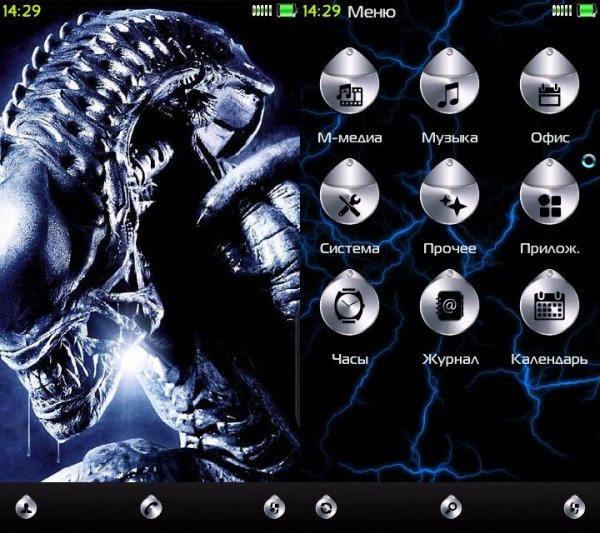Tap the 14:29 clock beside Меню title

click(x=321, y=11)
